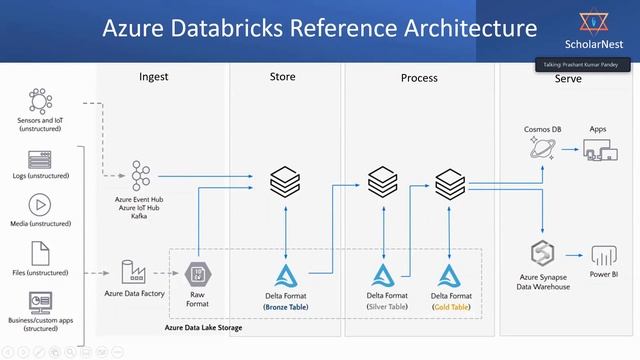This screenshot has width=640, height=360.
Task: Click the "Process" column heading
Action: [x=419, y=78]
